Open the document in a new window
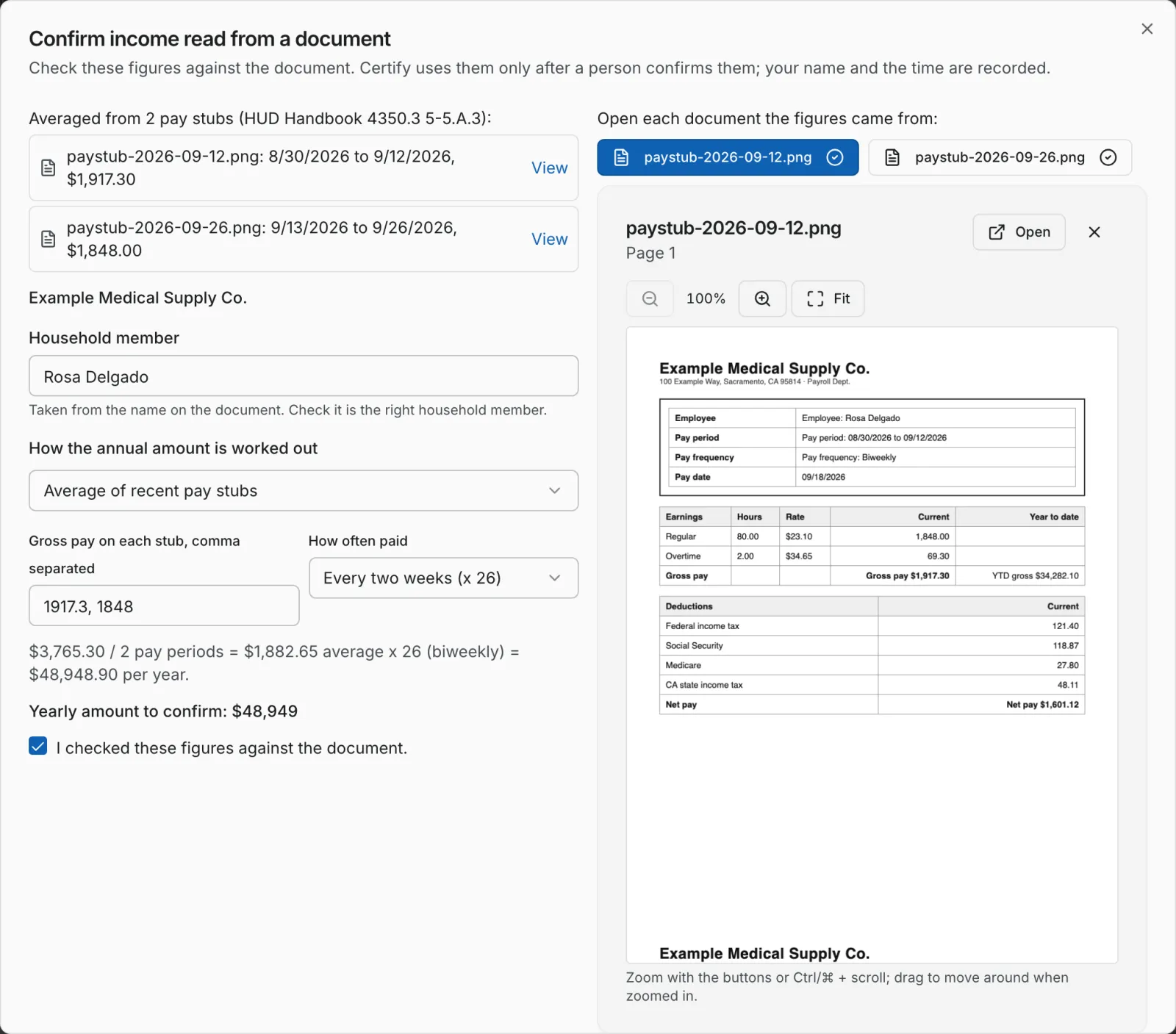Viewport: 1176px width, 1034px height. (1019, 232)
